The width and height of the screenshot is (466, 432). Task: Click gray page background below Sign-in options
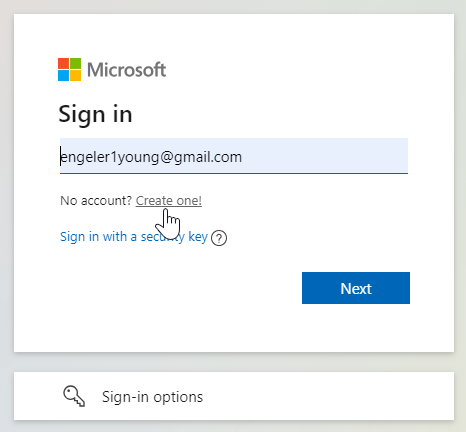click(x=233, y=426)
